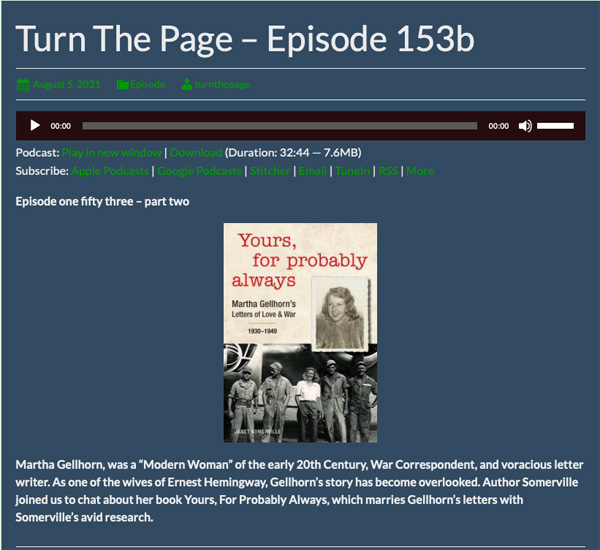Download the podcast episode

[x=196, y=153]
